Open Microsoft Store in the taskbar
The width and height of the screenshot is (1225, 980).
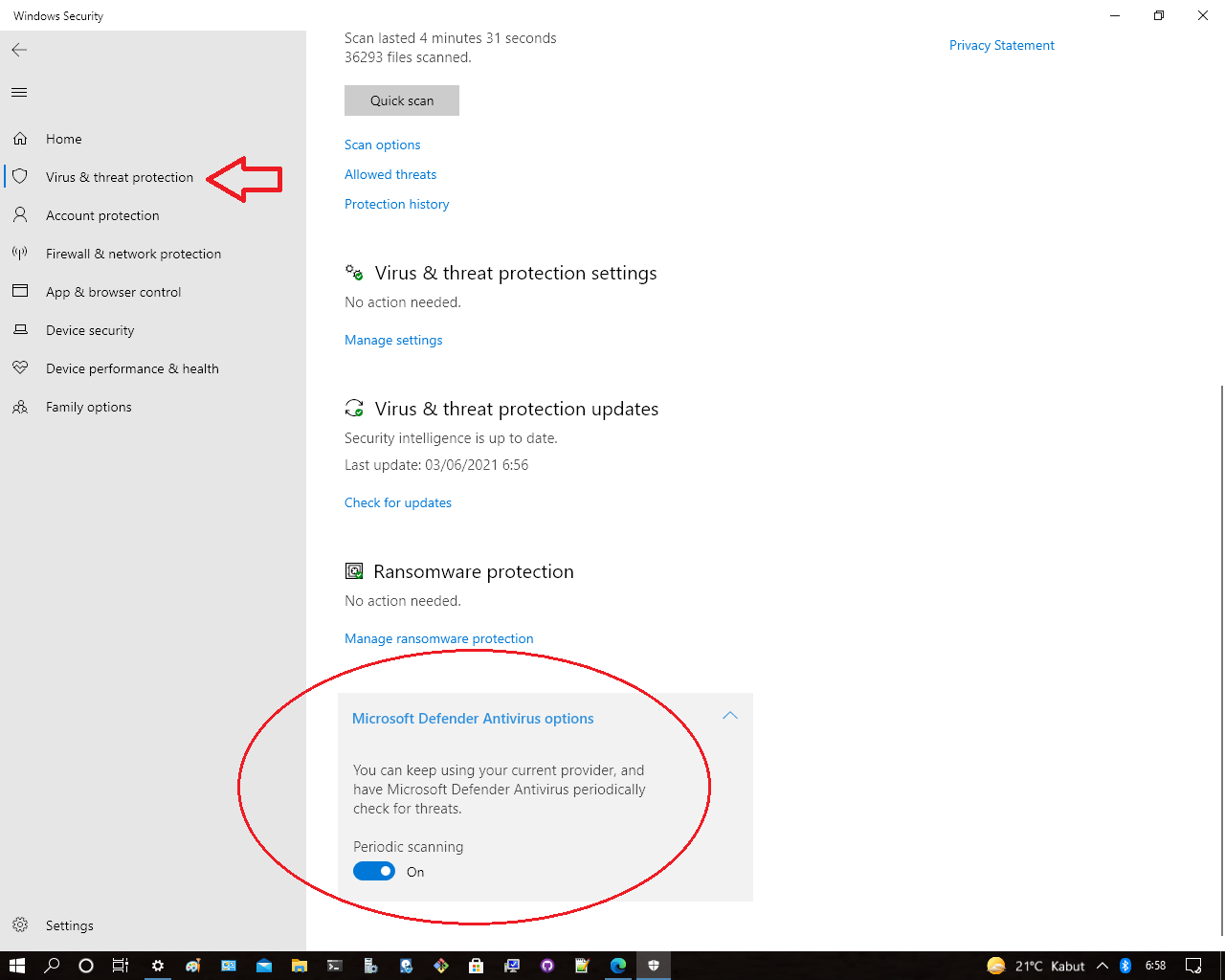tap(477, 966)
